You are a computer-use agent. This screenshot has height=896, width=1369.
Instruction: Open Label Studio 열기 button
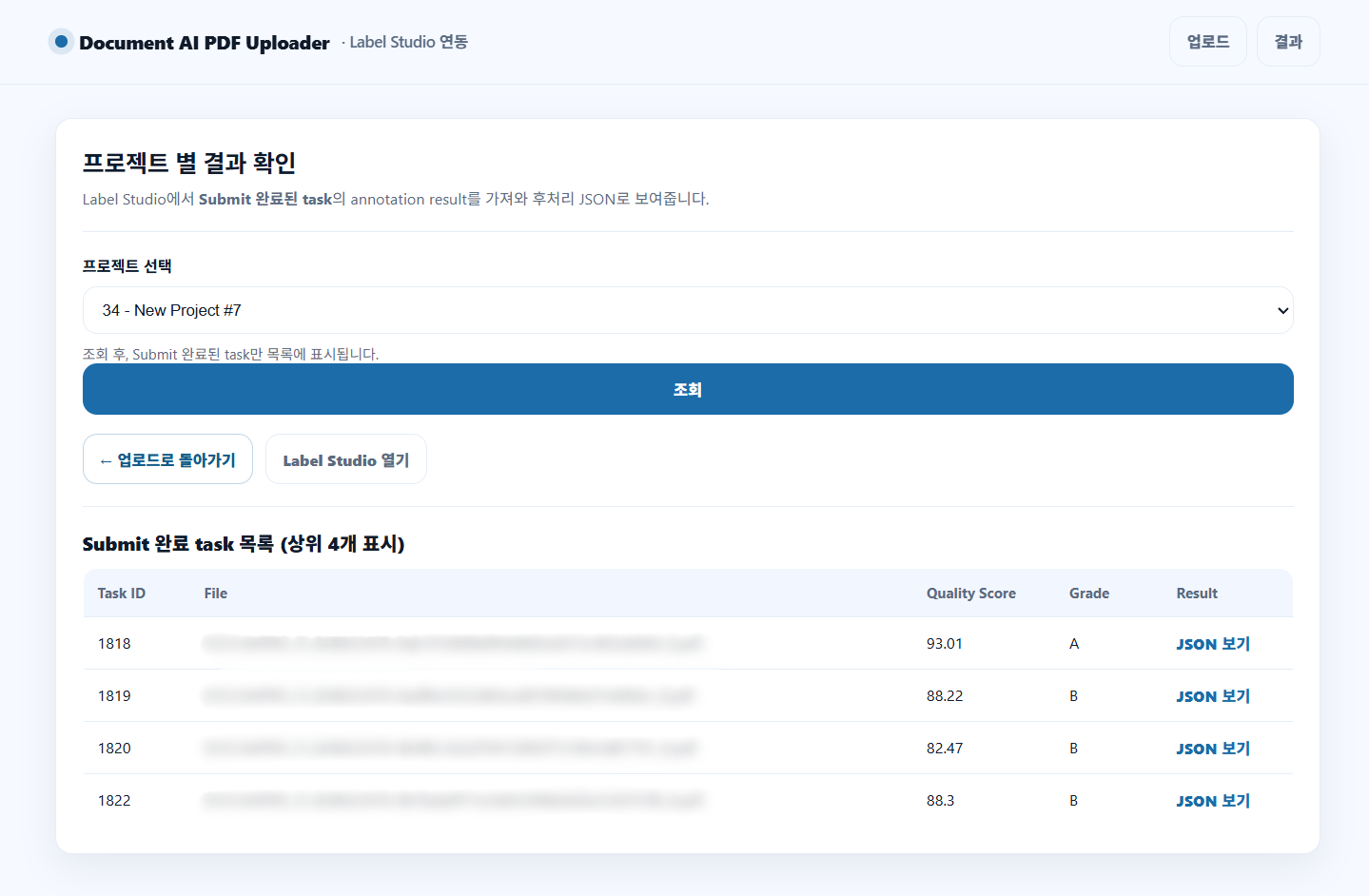tap(345, 459)
